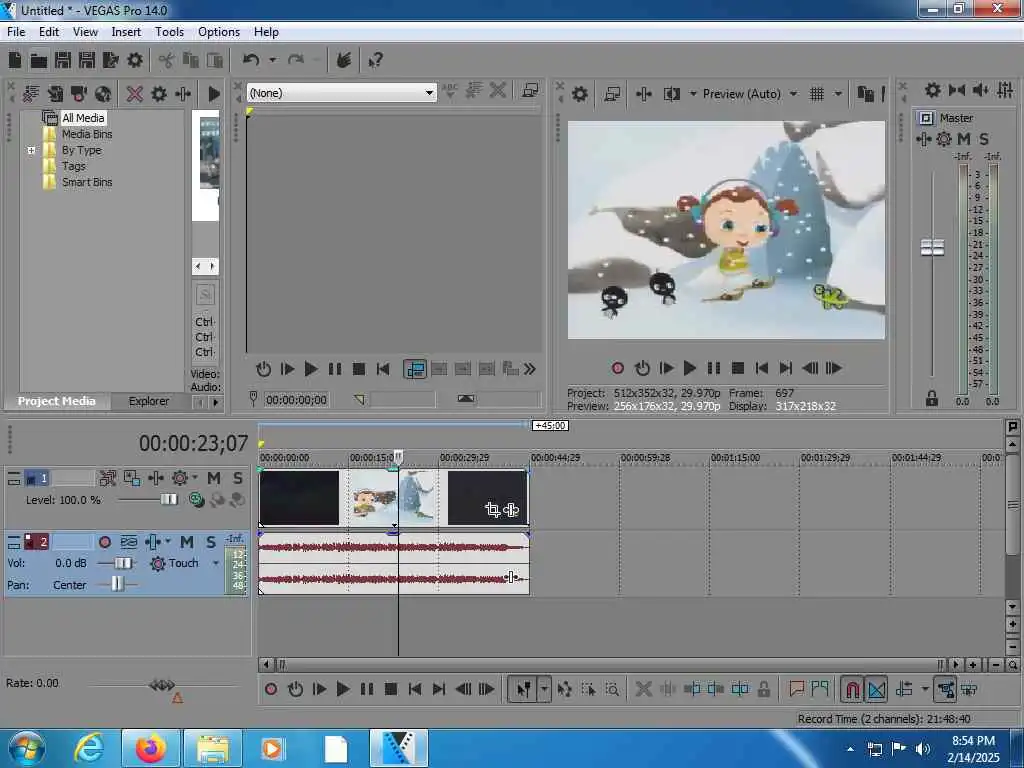
Task: Click Record in the timeline transport bar
Action: click(x=271, y=689)
